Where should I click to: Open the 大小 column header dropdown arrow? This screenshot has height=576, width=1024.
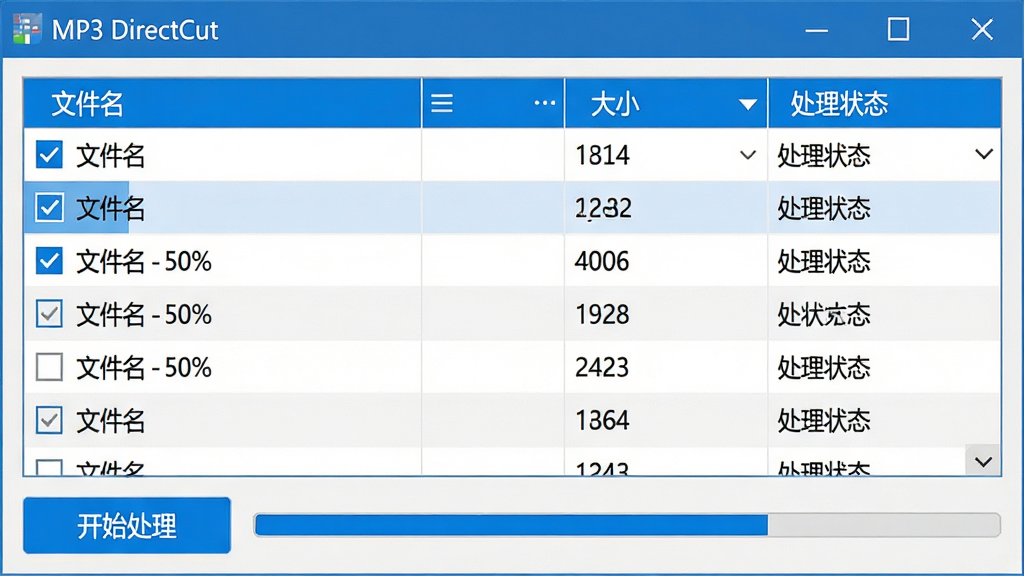748,104
